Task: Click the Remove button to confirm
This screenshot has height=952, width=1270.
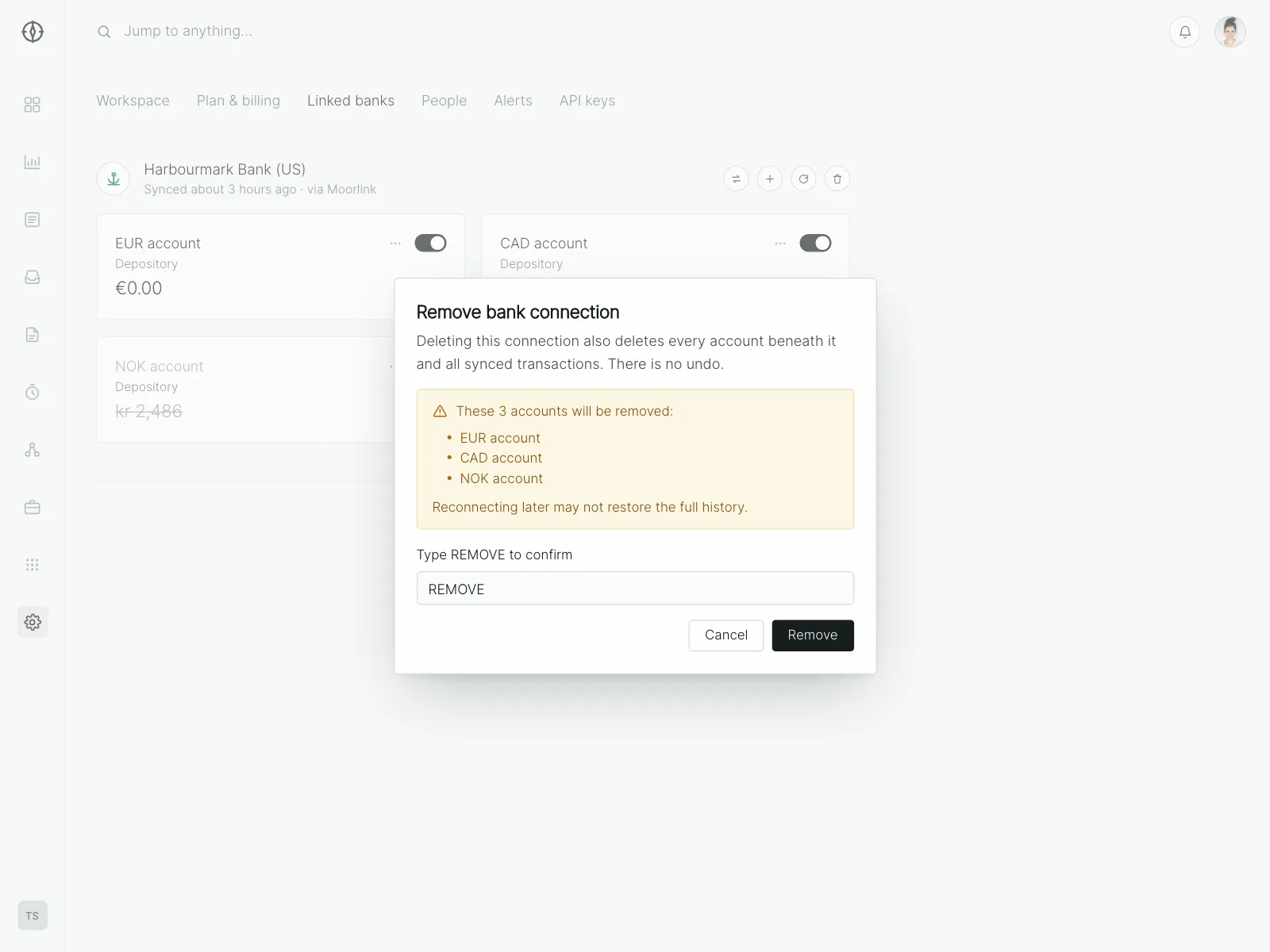Action: (813, 635)
